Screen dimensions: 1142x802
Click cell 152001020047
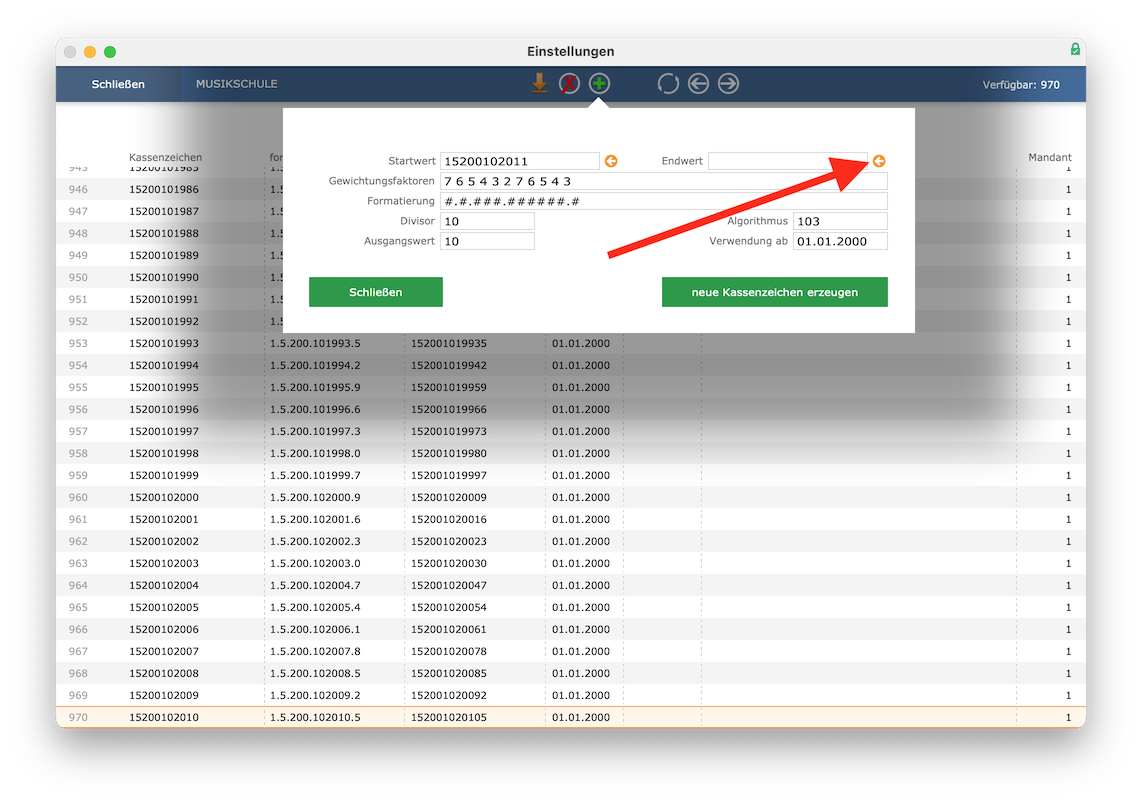(449, 586)
